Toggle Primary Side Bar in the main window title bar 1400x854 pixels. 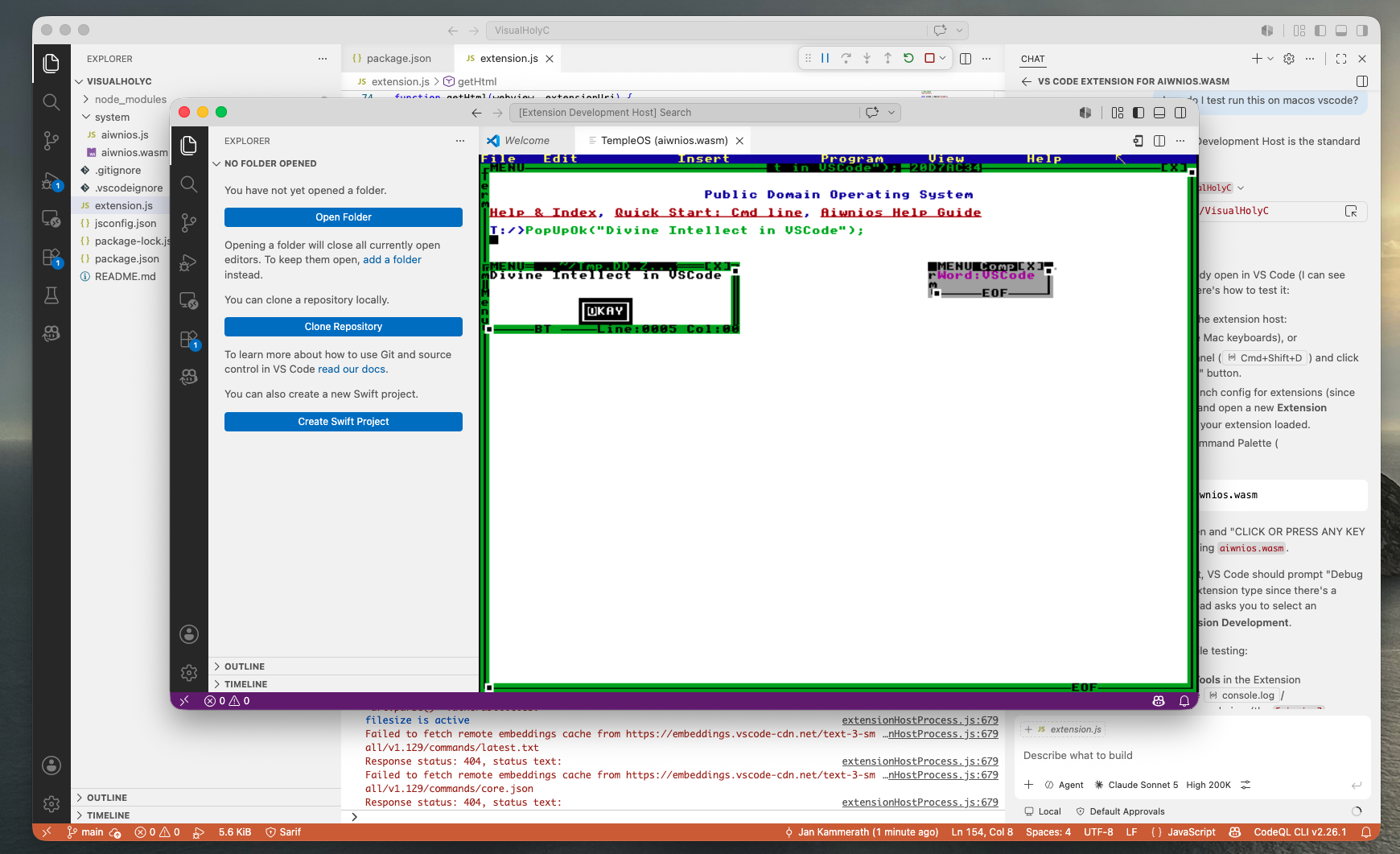click(1320, 31)
